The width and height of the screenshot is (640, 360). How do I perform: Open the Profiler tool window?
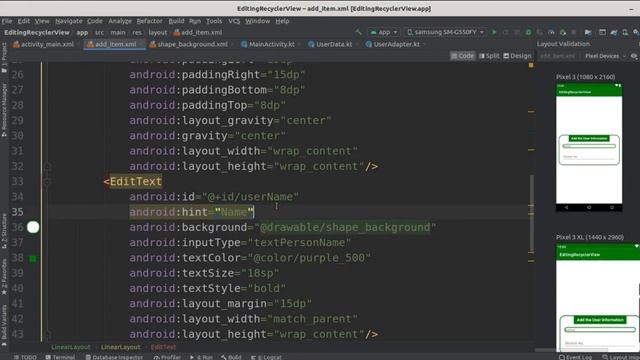pyautogui.click(x=167, y=357)
